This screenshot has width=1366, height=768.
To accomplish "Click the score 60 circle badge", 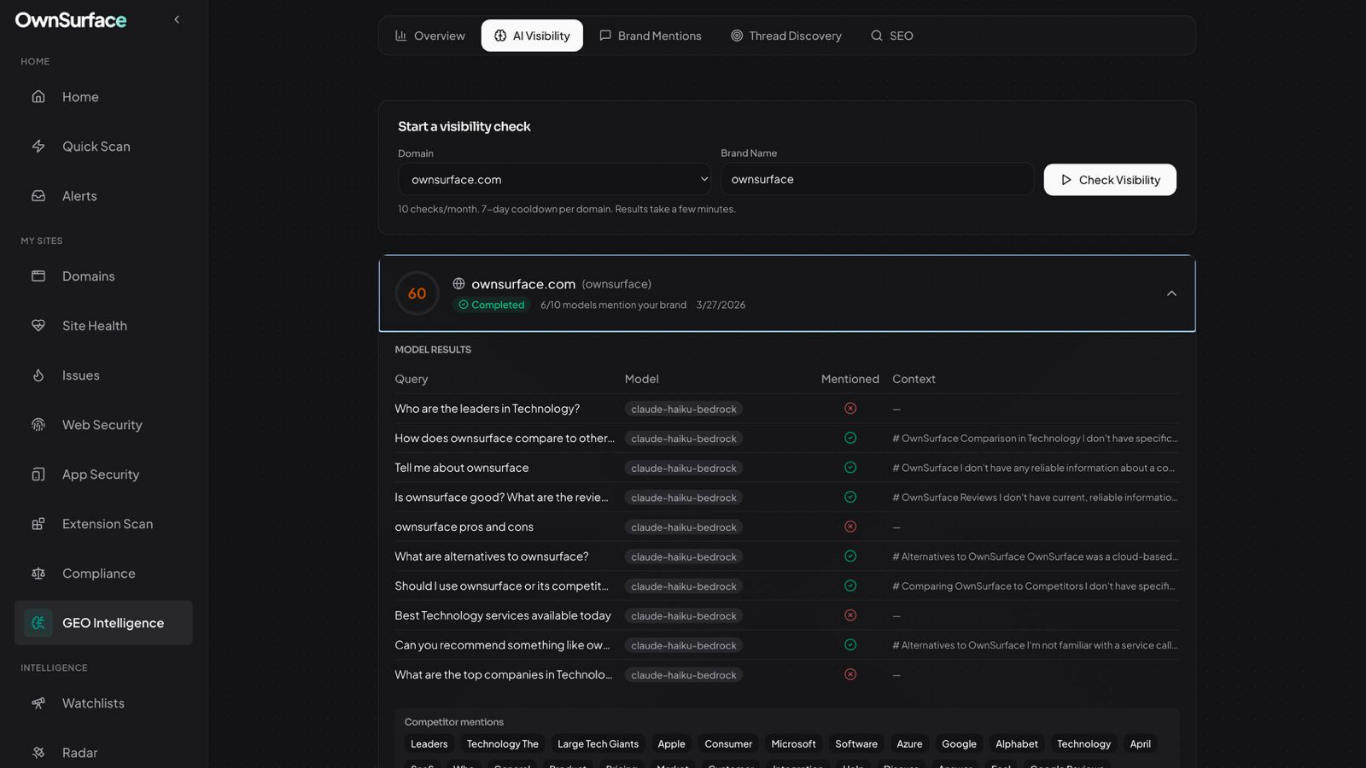I will 417,293.
